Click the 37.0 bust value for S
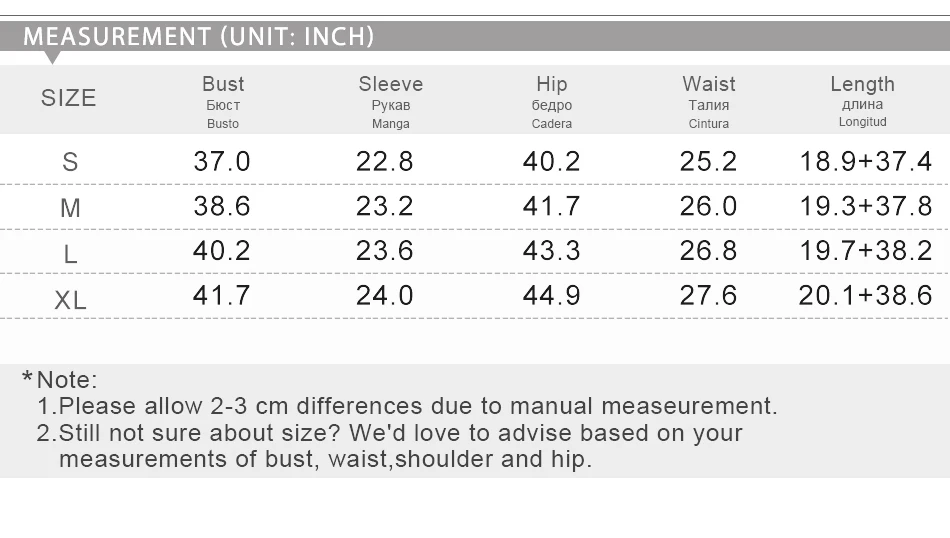 222,161
